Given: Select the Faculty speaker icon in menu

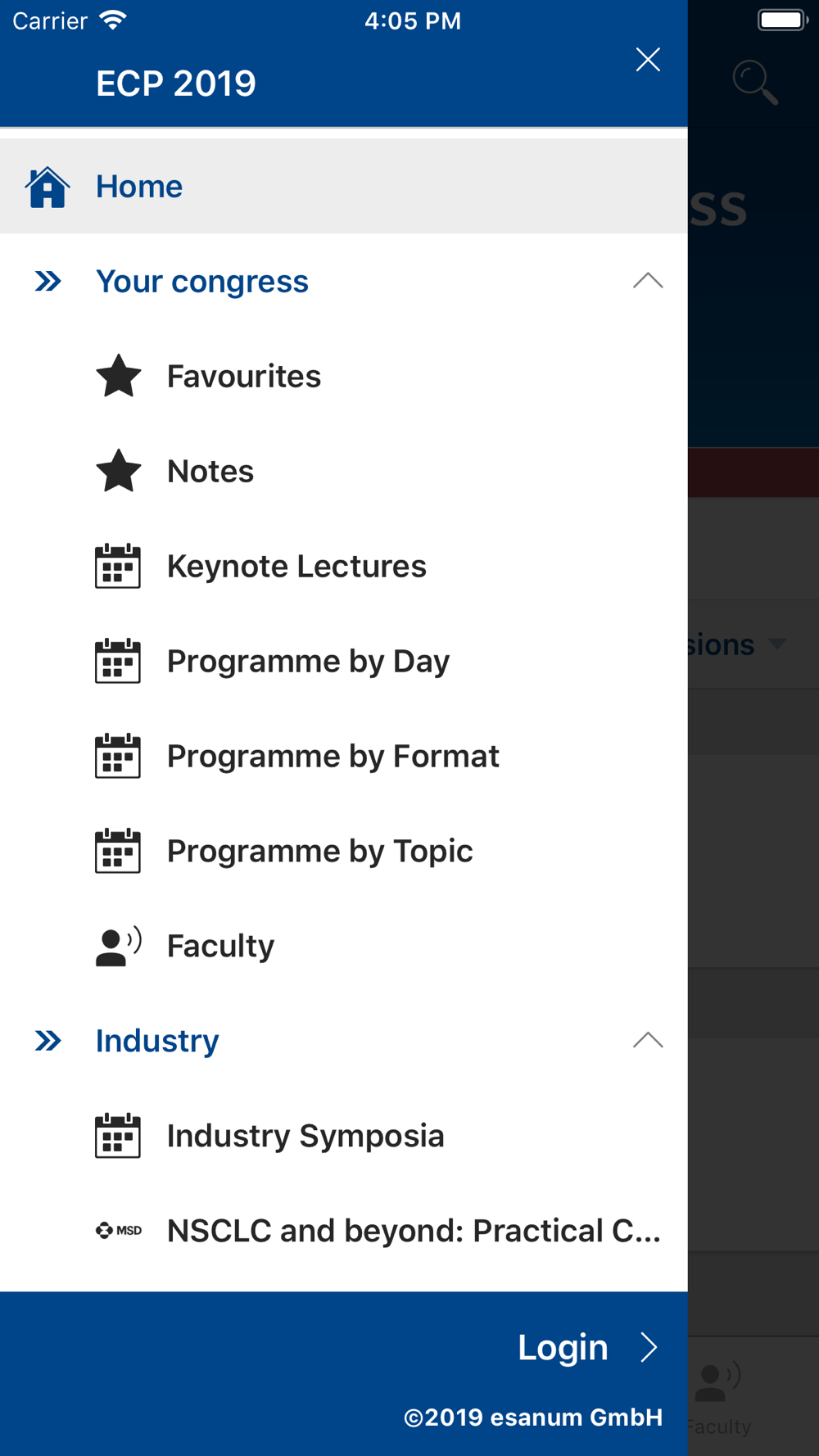Looking at the screenshot, I should pyautogui.click(x=118, y=946).
